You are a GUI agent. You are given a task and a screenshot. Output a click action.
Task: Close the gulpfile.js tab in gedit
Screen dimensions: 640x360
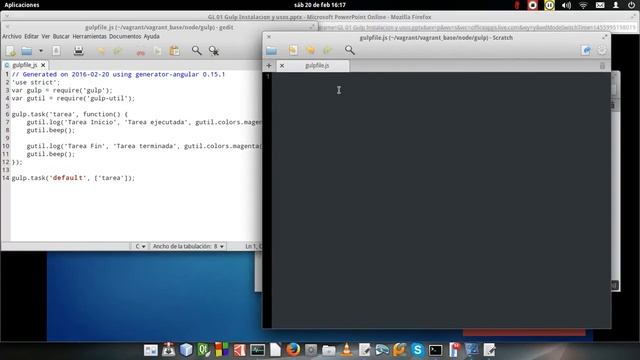coord(43,65)
